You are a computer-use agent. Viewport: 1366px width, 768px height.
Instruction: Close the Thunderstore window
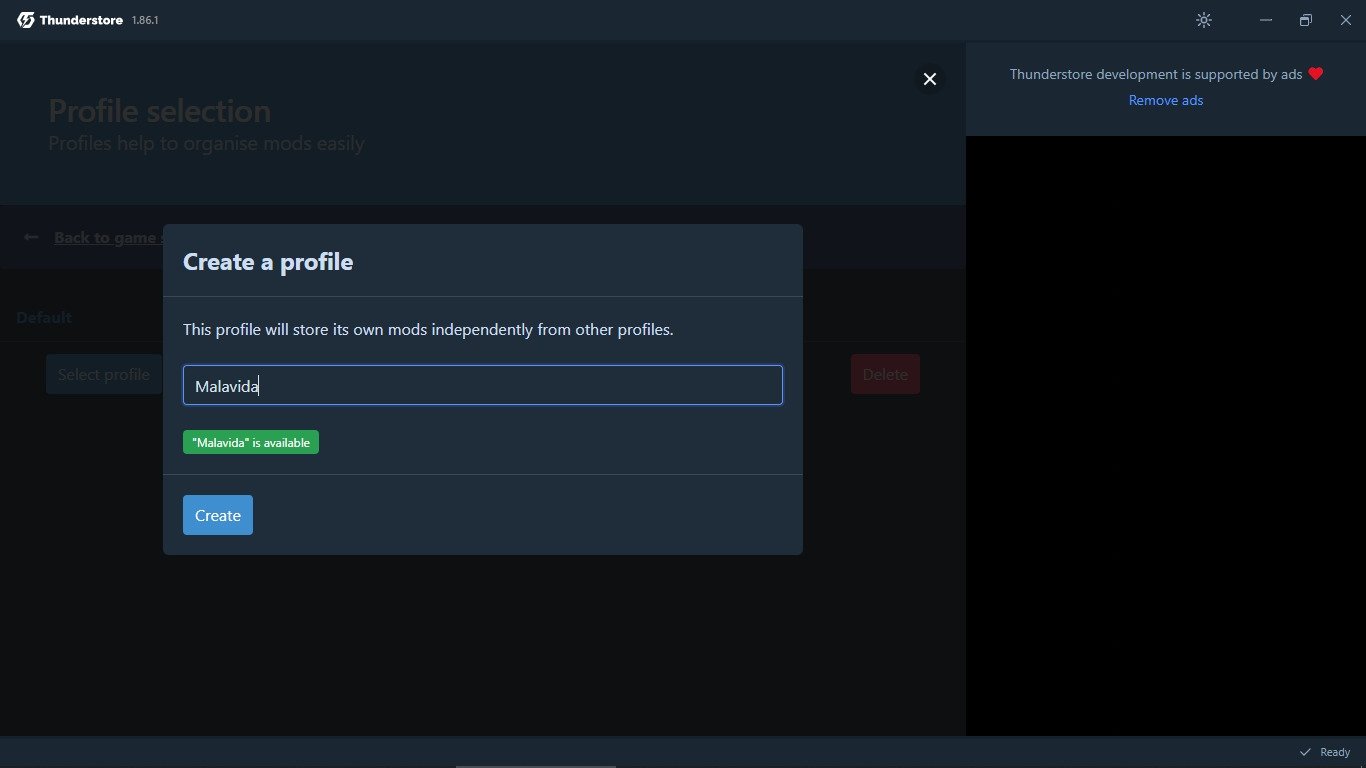click(1346, 20)
